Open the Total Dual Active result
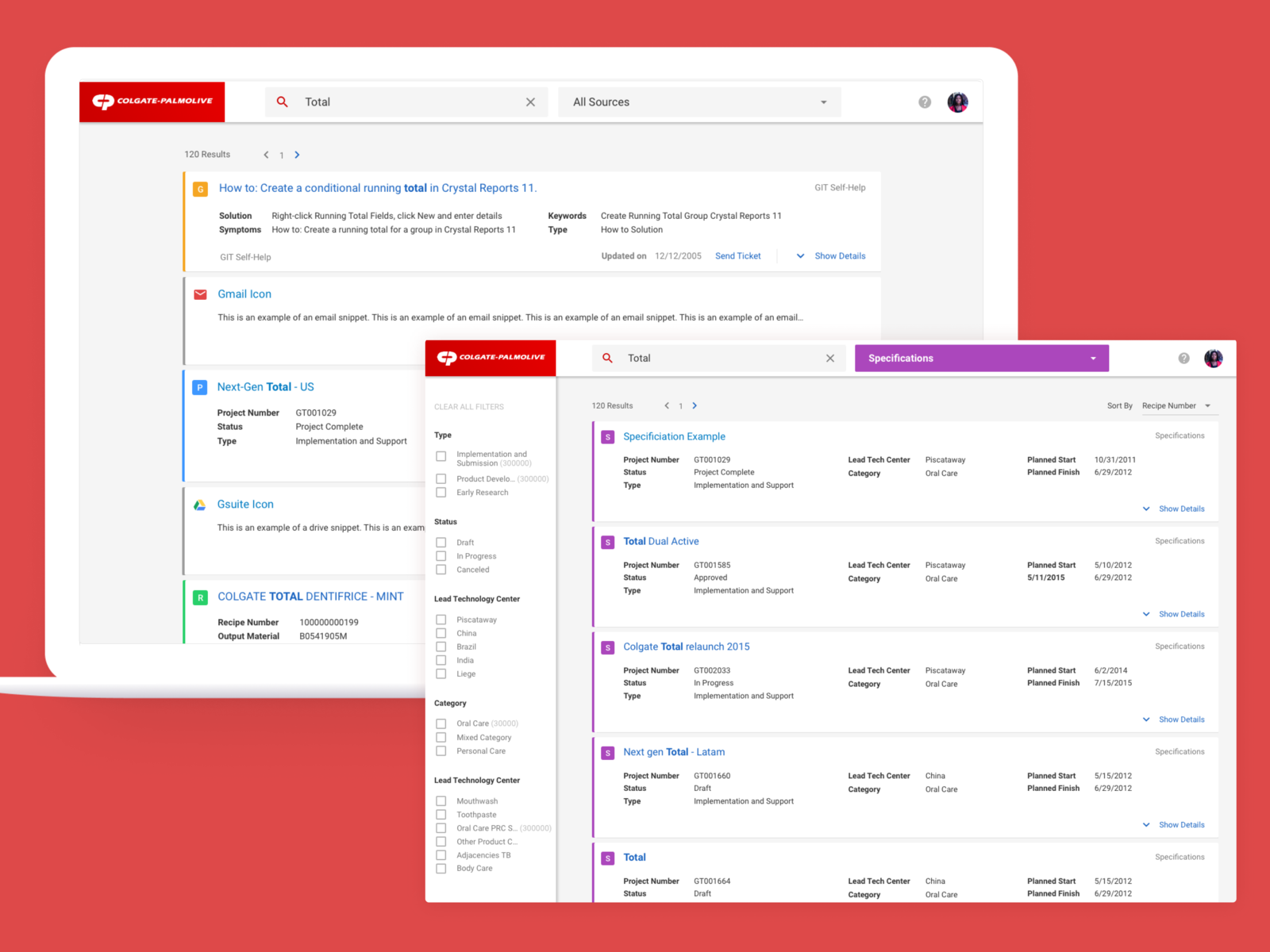This screenshot has width=1270, height=952. (x=661, y=542)
